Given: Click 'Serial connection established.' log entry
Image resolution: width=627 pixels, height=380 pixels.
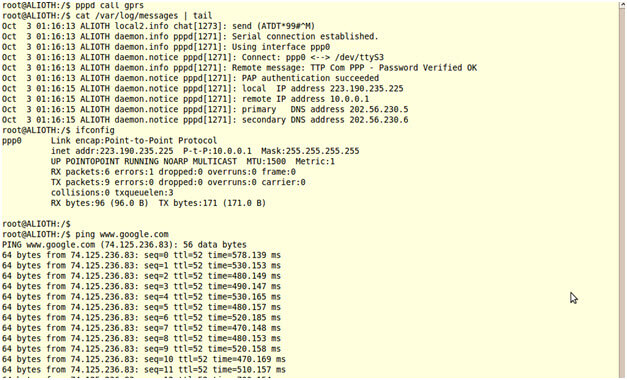Looking at the screenshot, I should click(190, 36).
